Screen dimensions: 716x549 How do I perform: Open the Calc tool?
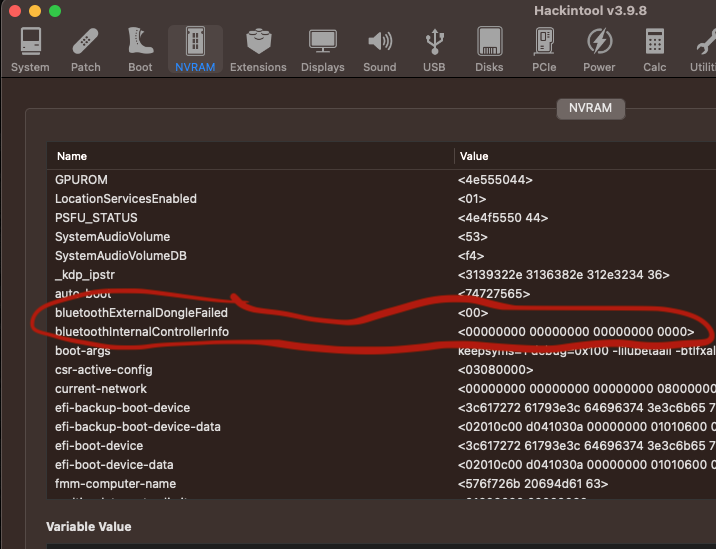pos(655,50)
